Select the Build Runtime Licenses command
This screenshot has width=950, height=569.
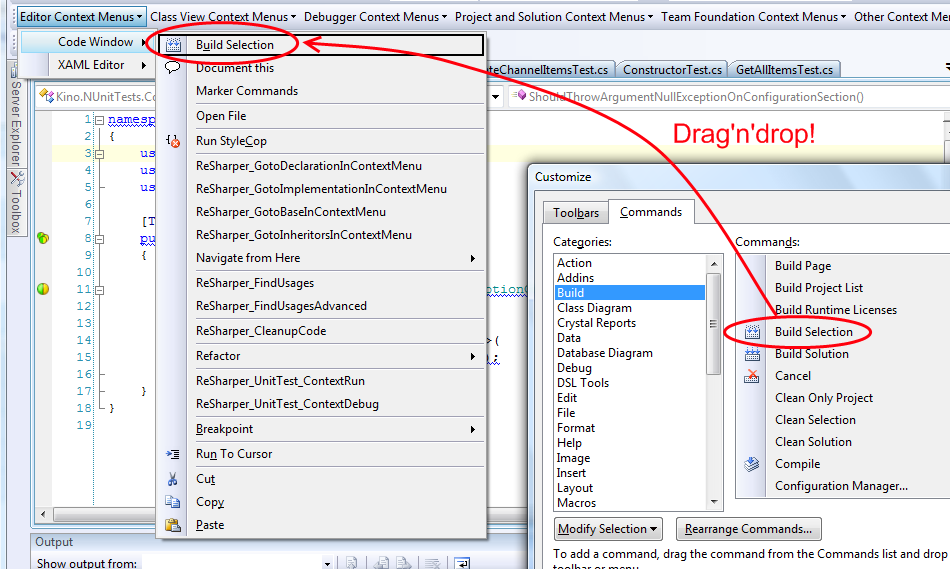835,310
